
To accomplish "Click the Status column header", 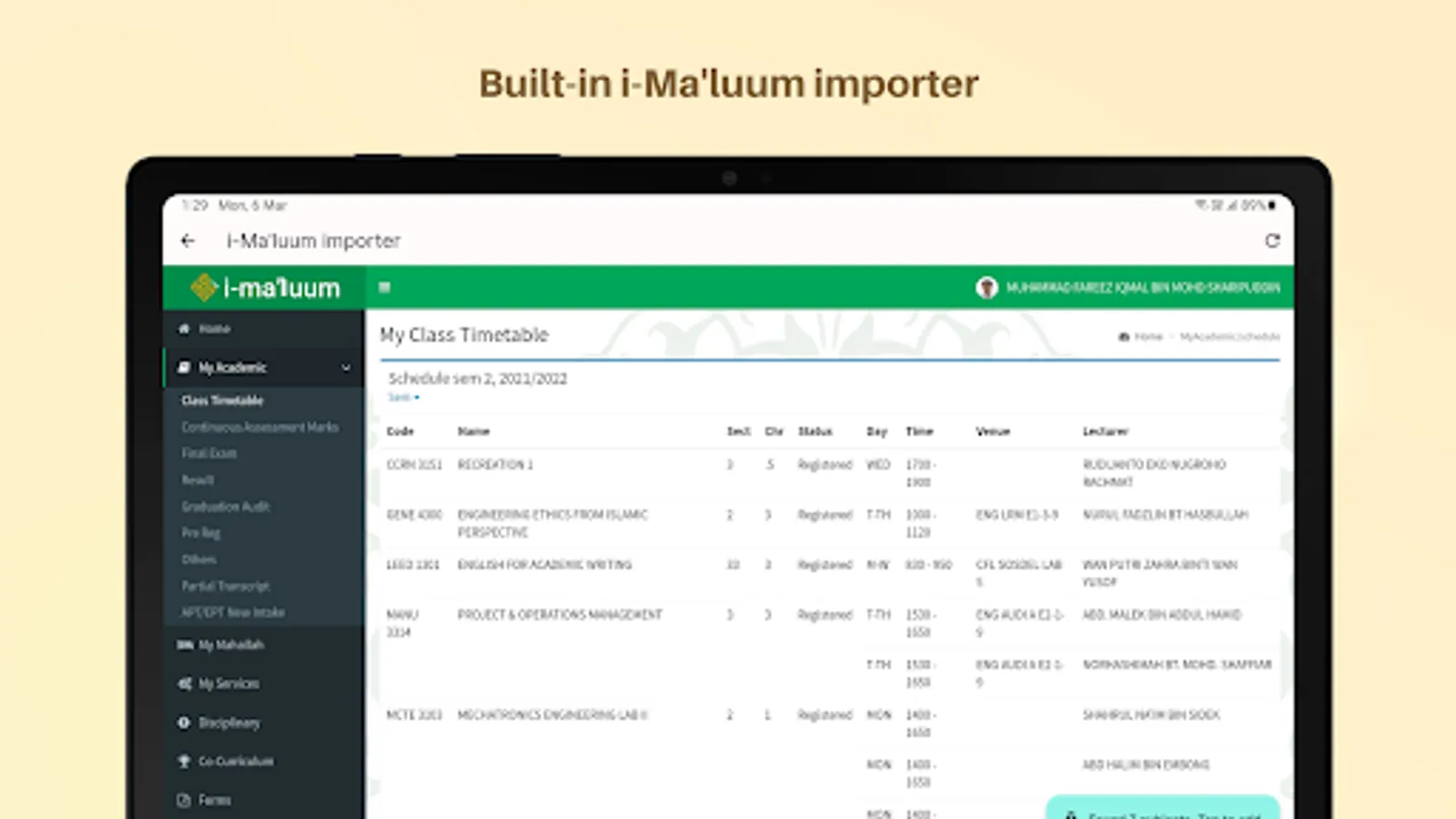I will (x=815, y=431).
